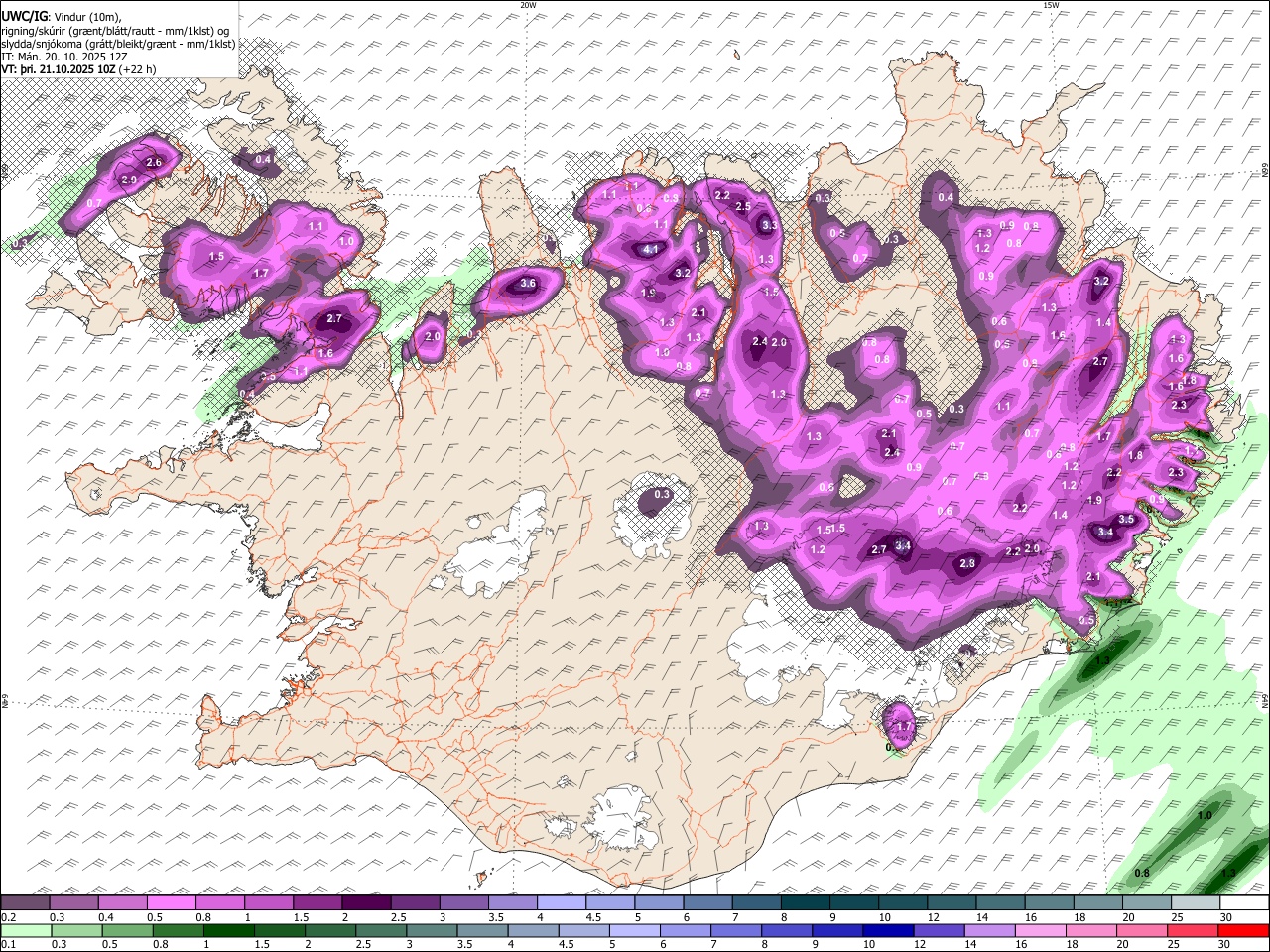Click the 'IT: Mán. 20. 10. 2025 12Z' line
The image size is (1270, 952).
point(63,57)
